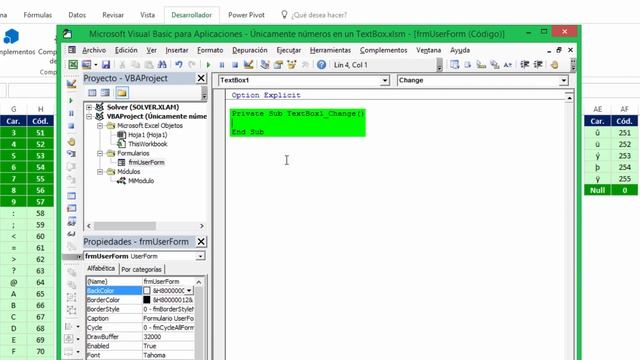
Task: Select Excel's Power Pivot ribbon tab
Action: [x=246, y=15]
